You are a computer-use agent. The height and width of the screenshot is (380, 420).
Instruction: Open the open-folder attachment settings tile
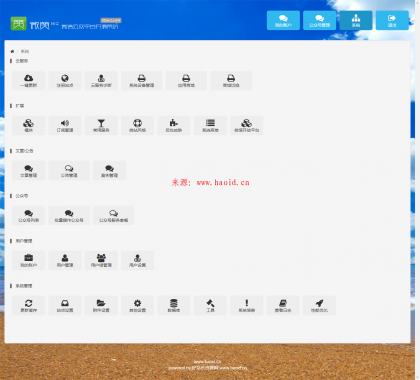pos(101,305)
